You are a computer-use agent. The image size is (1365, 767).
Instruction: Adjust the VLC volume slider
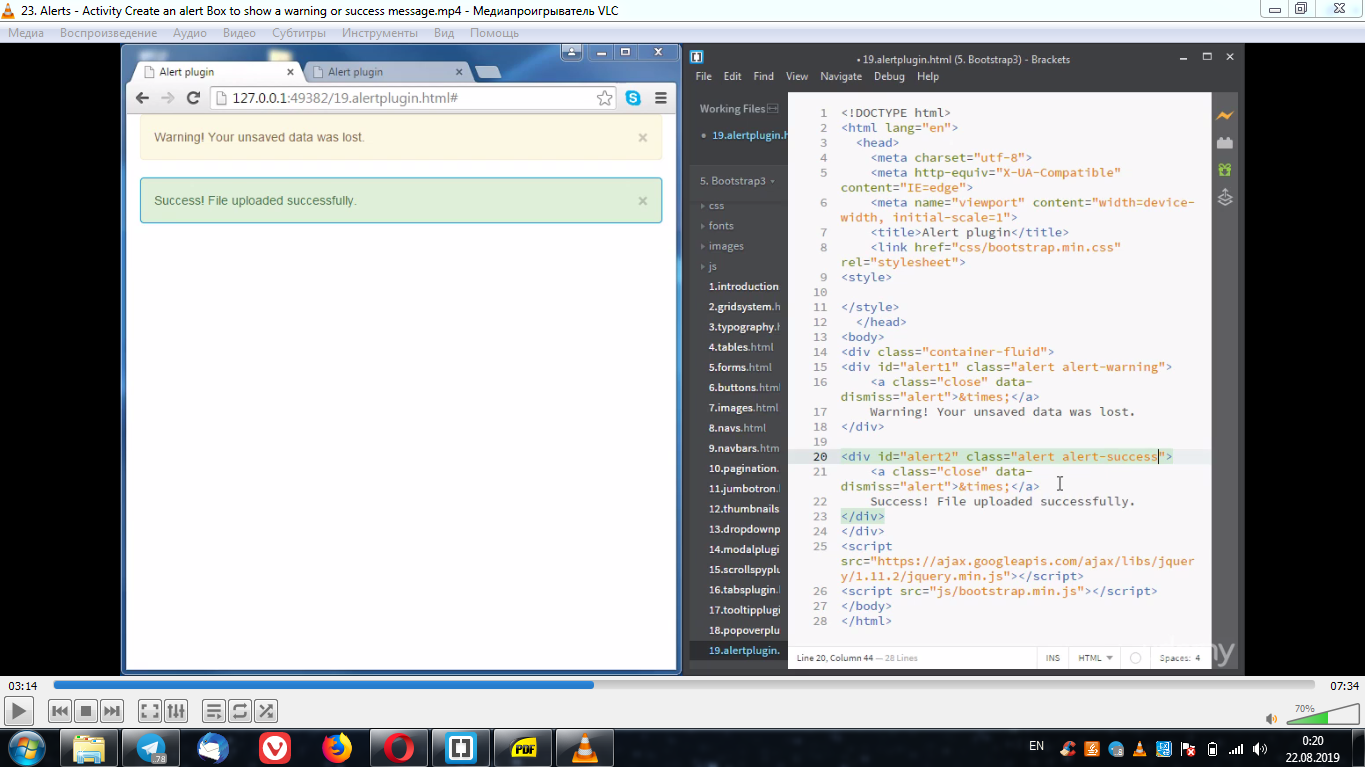click(x=1321, y=715)
